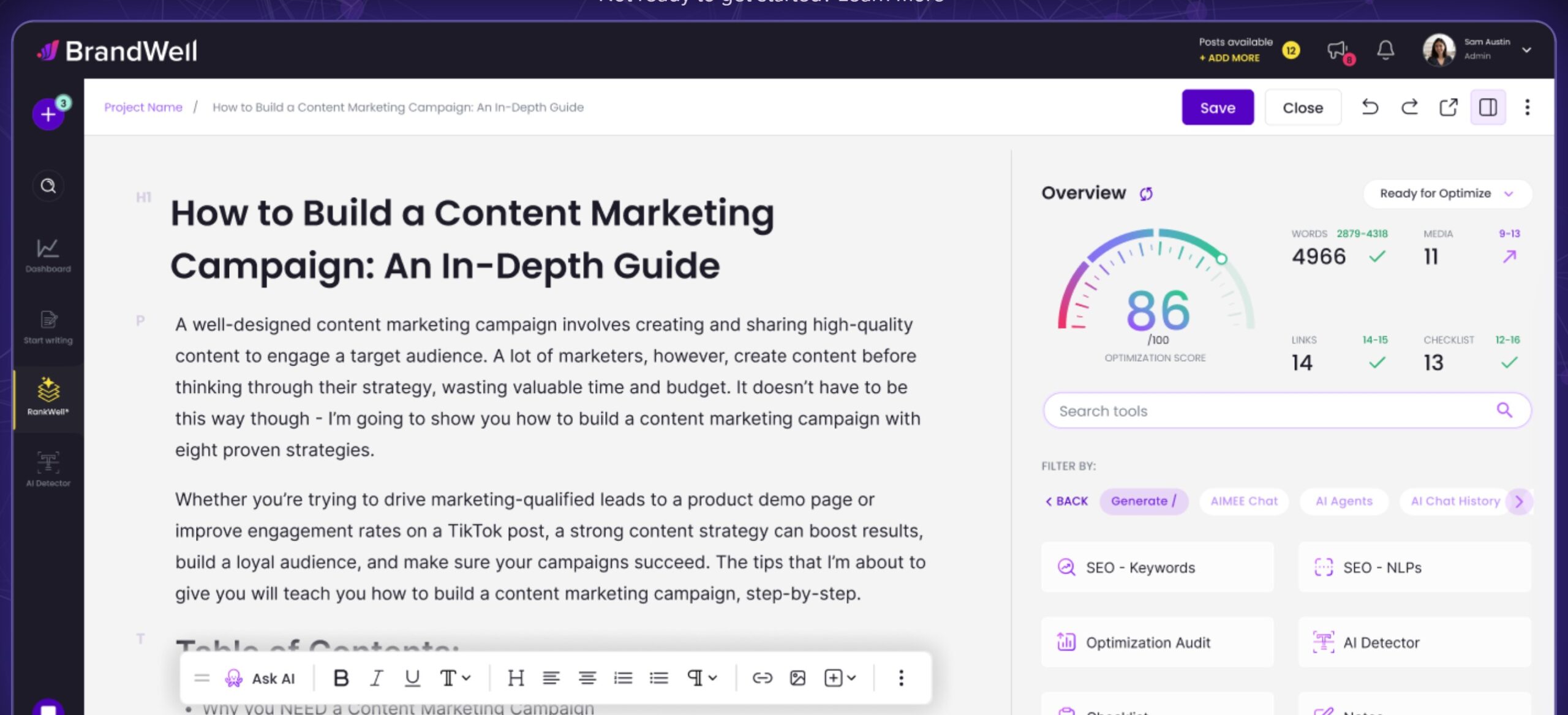Viewport: 1568px width, 715px height.
Task: Toggle bold formatting
Action: coord(341,678)
